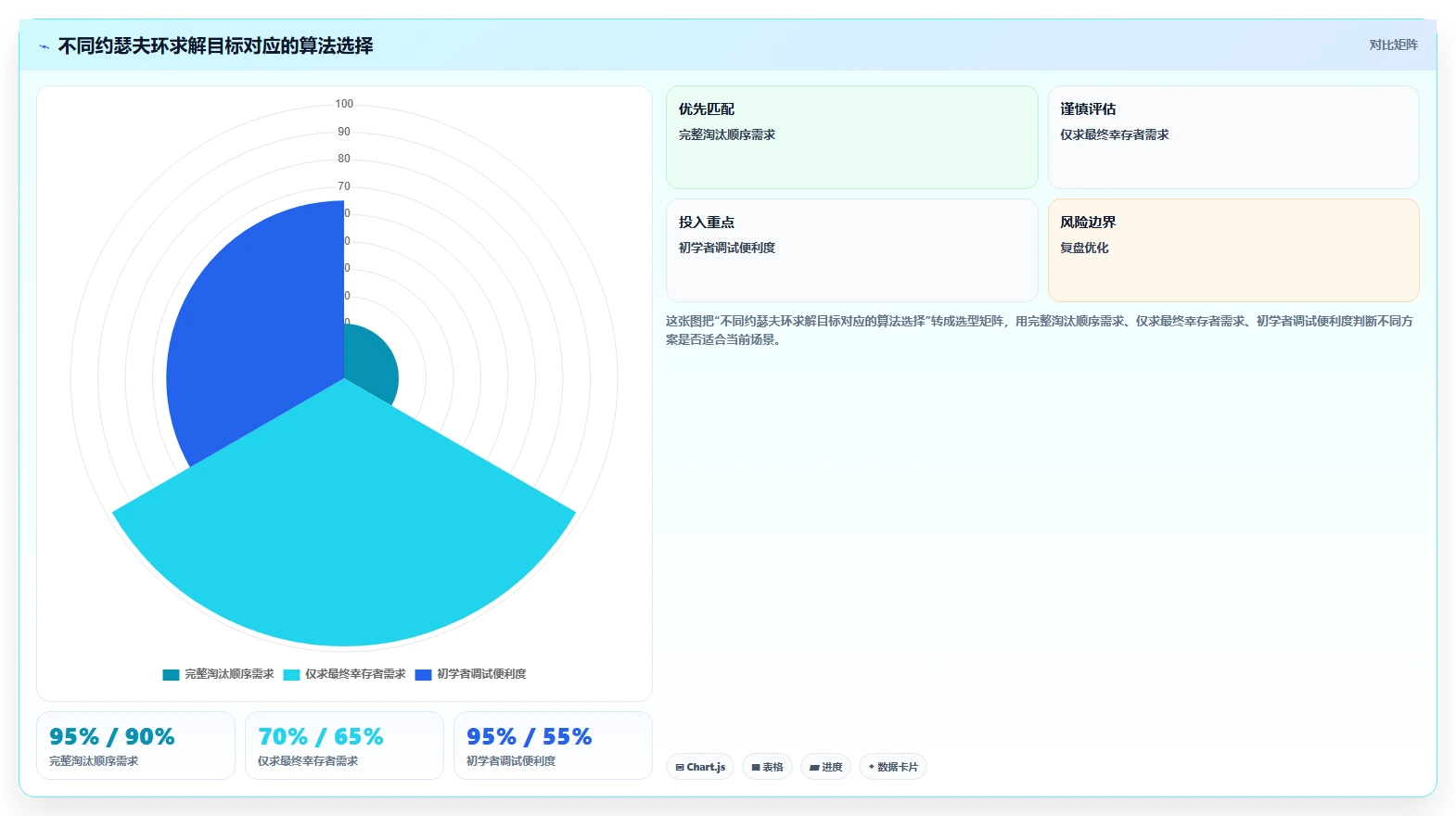Click the 表格 tag chip
1456x816 pixels.
point(767,767)
